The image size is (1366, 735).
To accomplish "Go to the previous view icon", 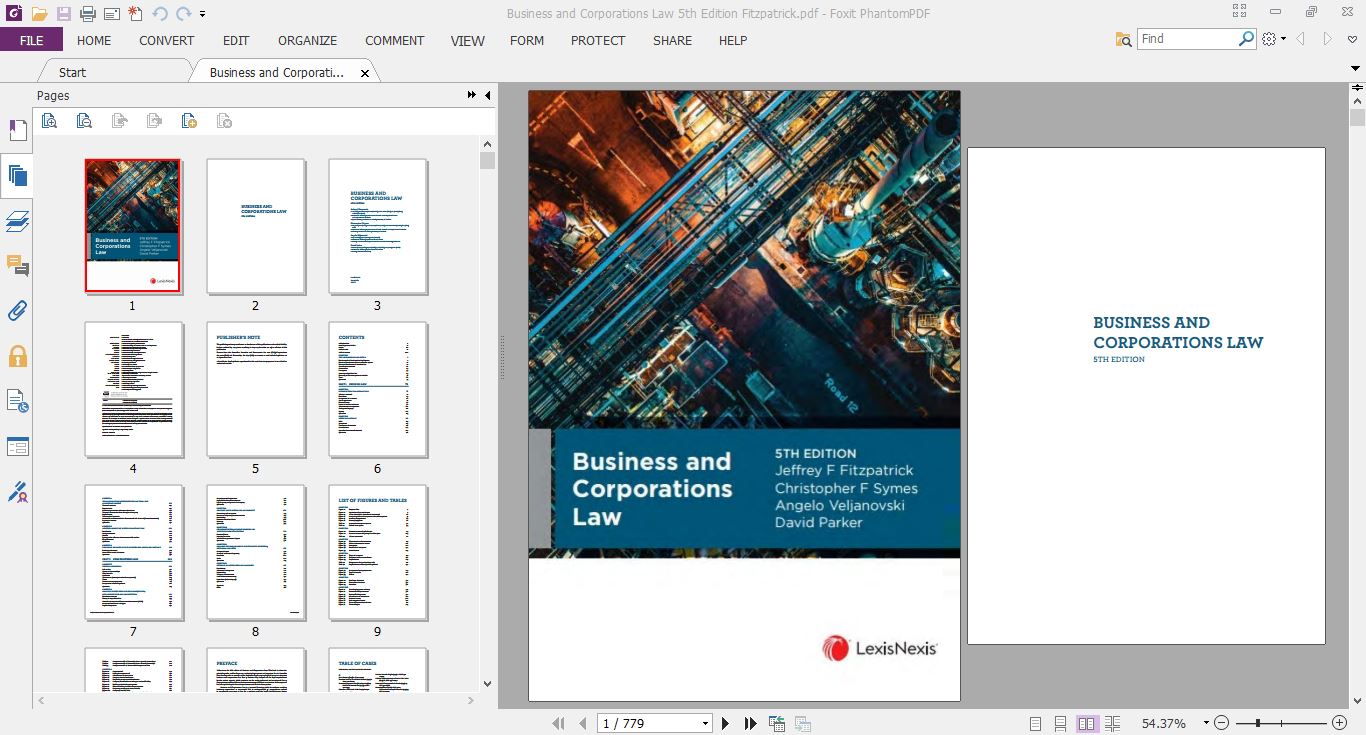I will pos(776,723).
